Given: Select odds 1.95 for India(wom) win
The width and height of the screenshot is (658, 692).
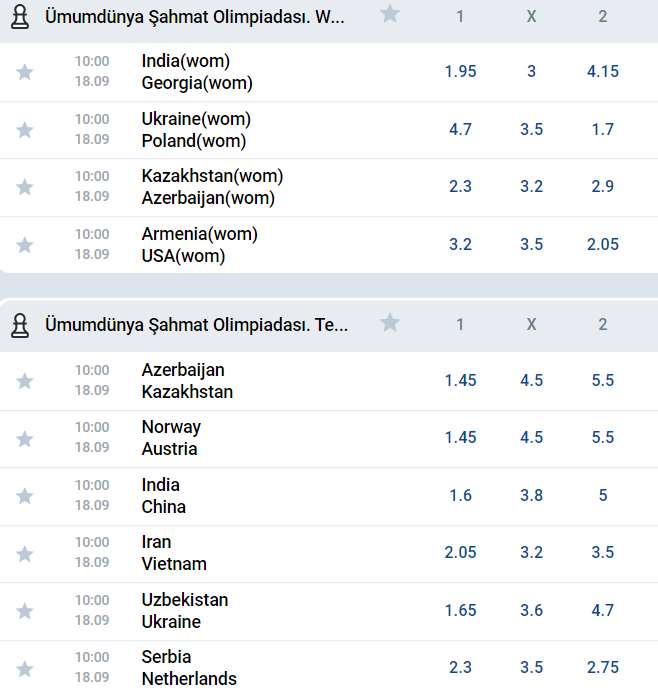Looking at the screenshot, I should [x=460, y=71].
